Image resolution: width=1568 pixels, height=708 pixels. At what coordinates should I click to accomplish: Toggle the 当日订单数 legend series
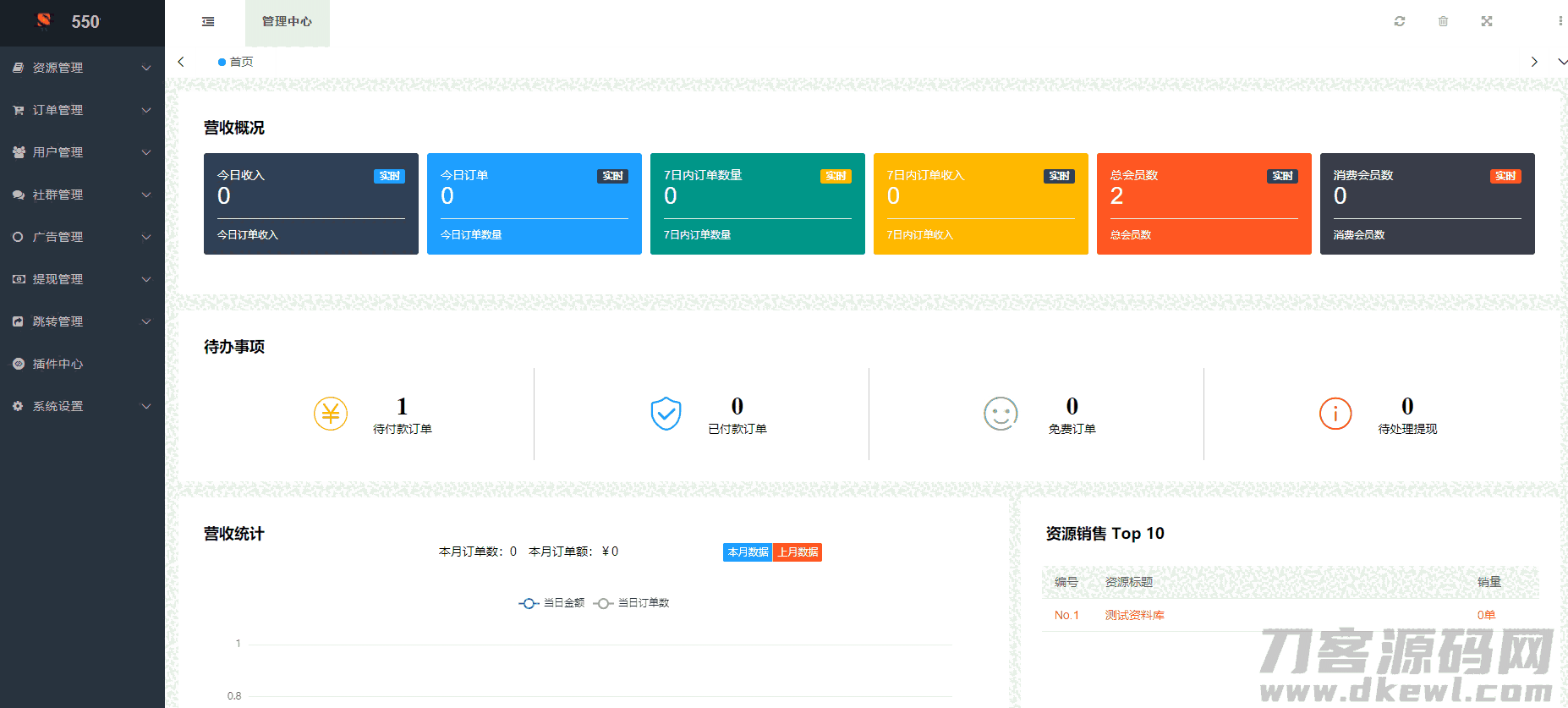pyautogui.click(x=632, y=603)
